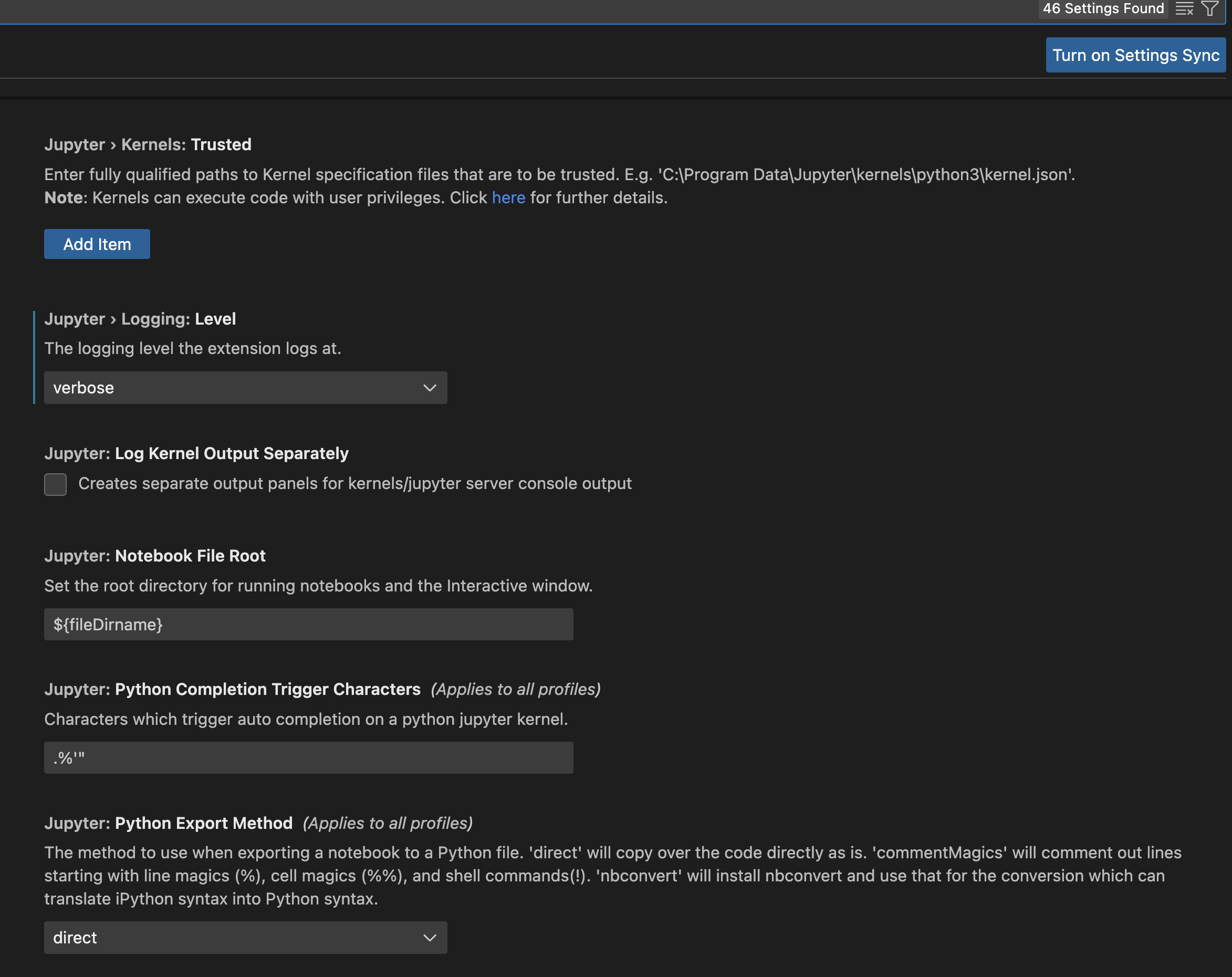Select the Jupyter Kernels: Trusted setting title
Screen dimensions: 1232x977
(148, 144)
